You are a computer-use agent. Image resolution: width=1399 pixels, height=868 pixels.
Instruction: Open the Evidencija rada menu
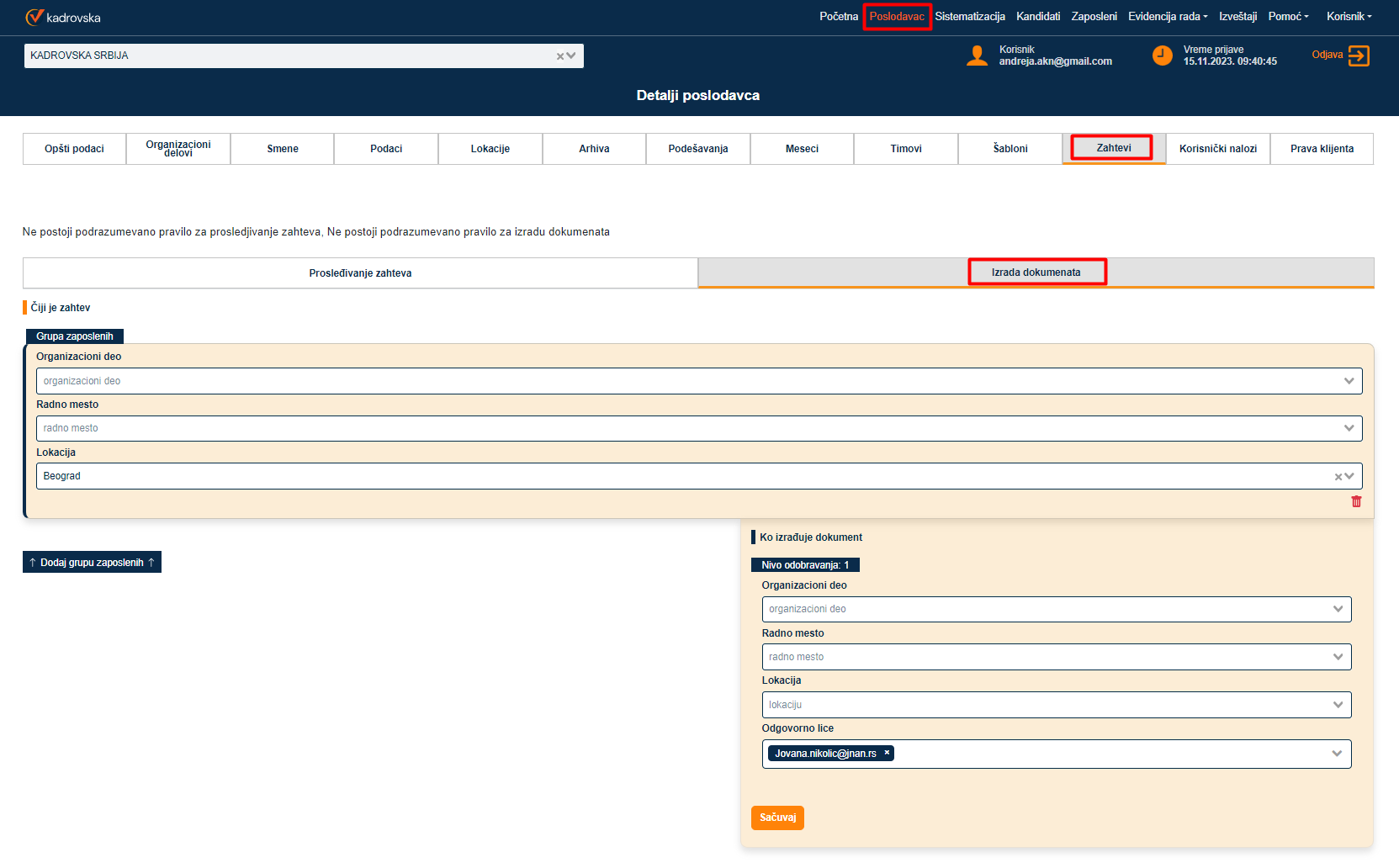[x=1167, y=17]
